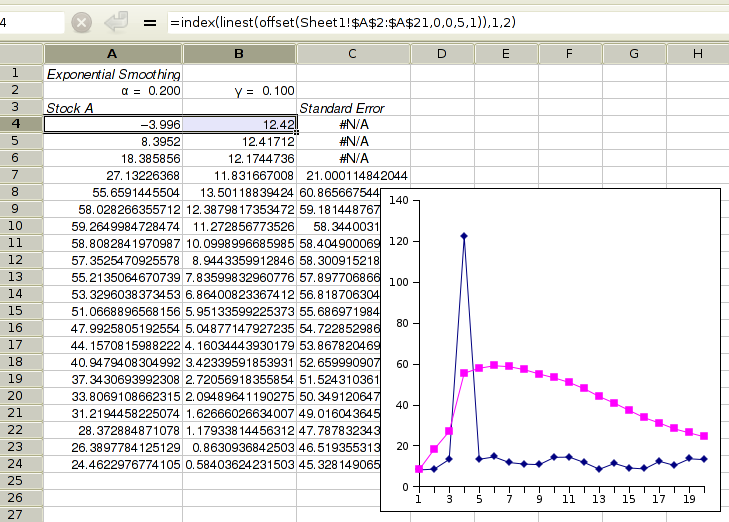Click the 'Standard Error' label cell
The width and height of the screenshot is (729, 522).
tap(353, 108)
